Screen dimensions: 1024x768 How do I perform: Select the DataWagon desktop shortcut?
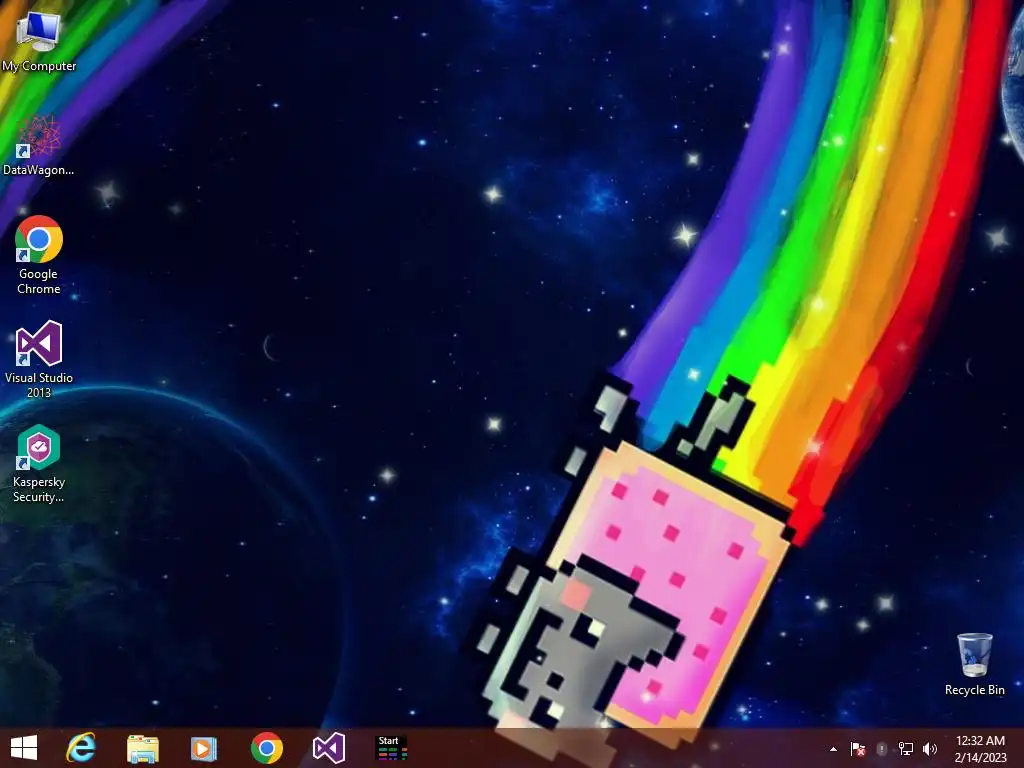click(39, 145)
